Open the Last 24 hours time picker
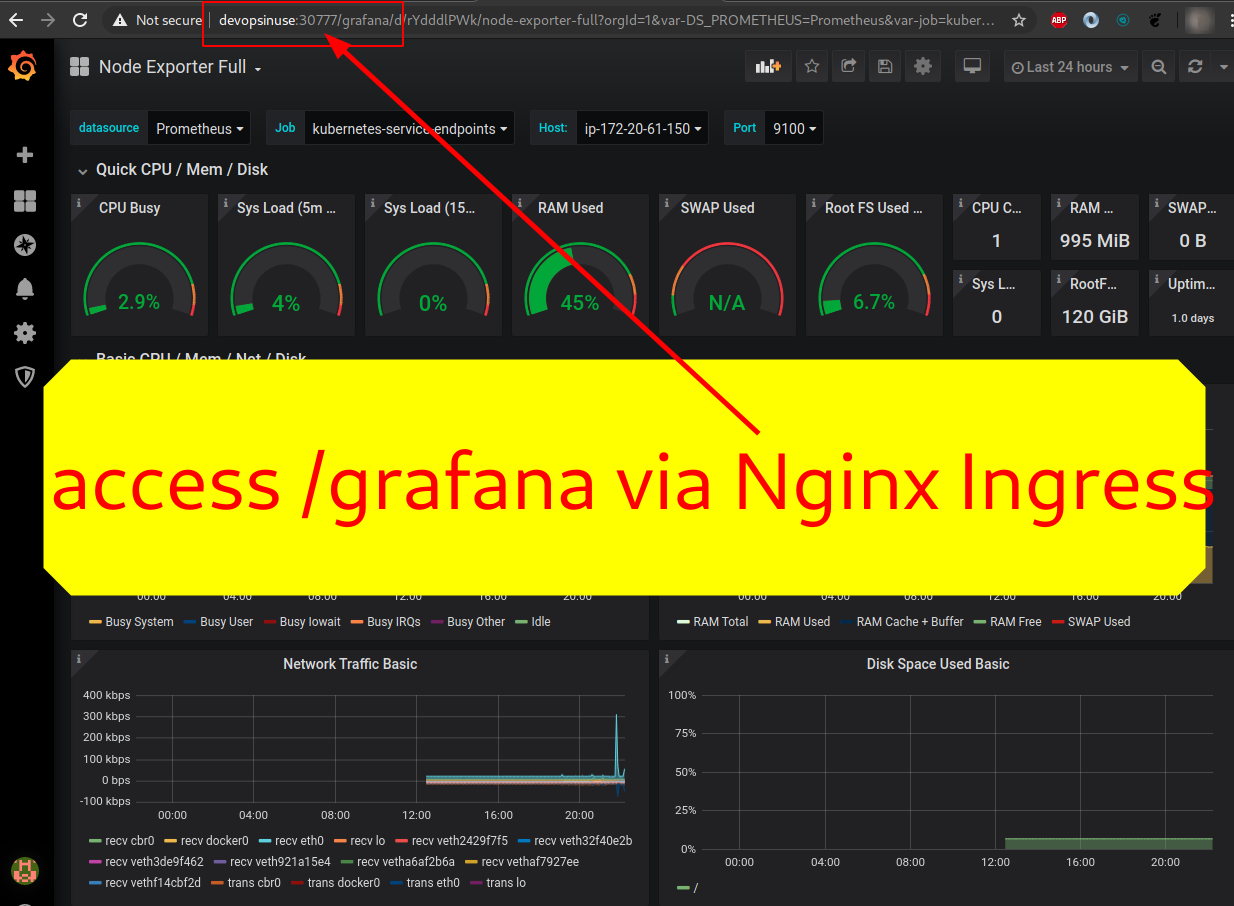Viewport: 1234px width, 906px height. coord(1070,67)
